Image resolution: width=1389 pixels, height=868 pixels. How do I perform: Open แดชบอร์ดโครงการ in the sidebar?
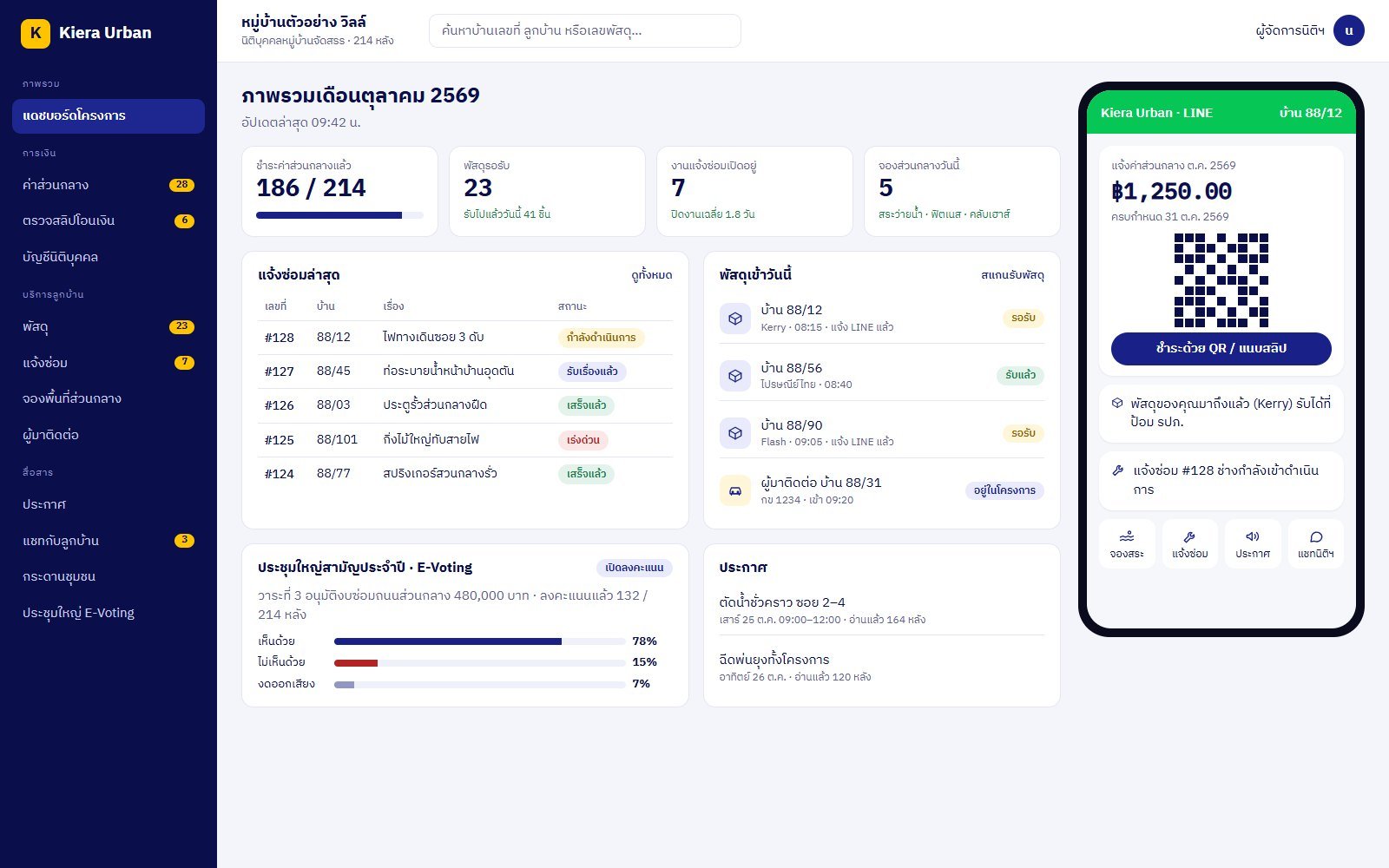109,115
